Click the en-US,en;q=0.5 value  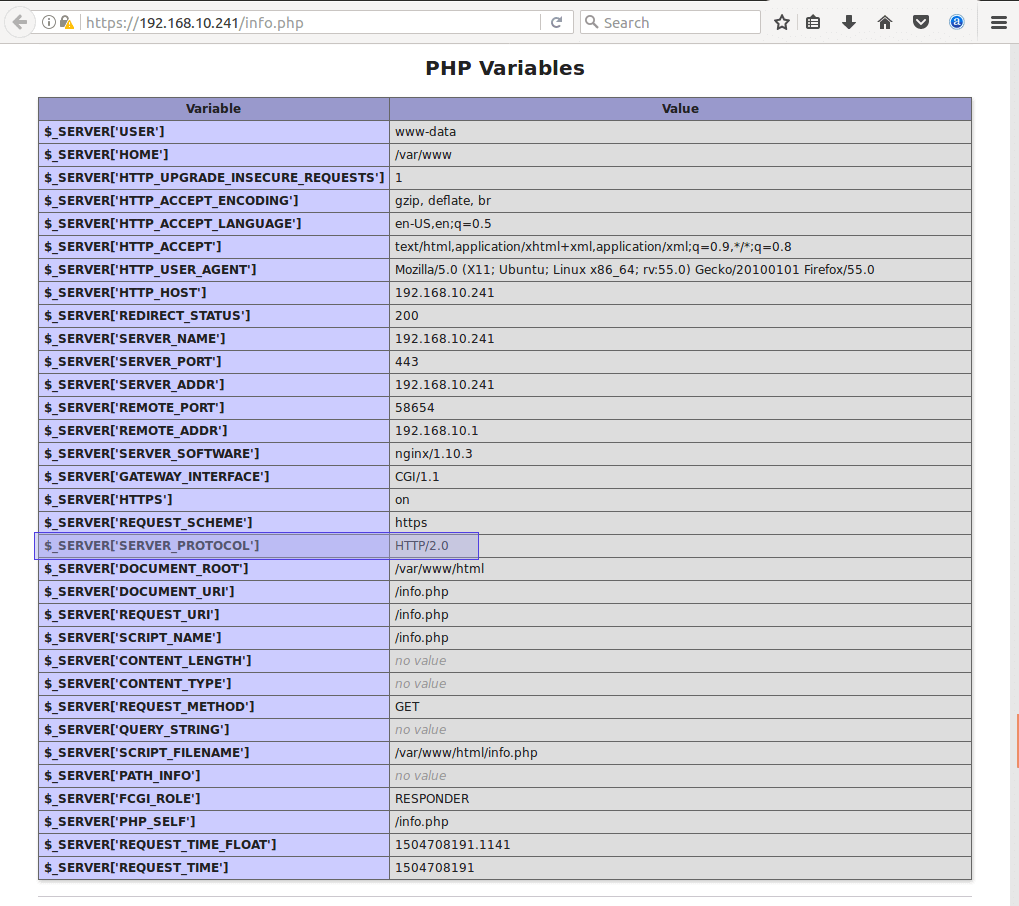coord(443,224)
